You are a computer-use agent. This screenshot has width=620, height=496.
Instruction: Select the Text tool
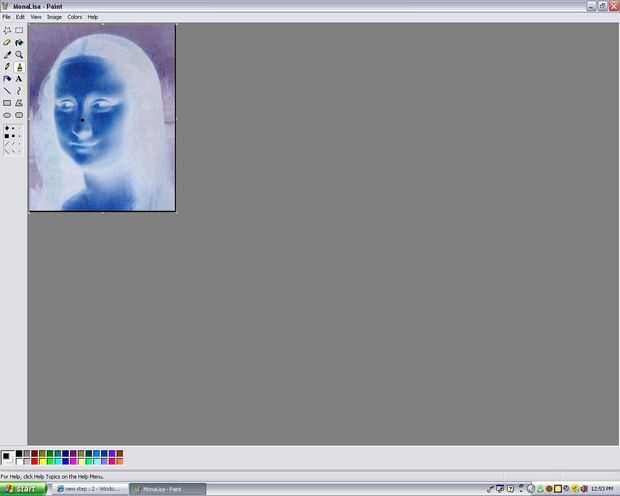coord(19,79)
